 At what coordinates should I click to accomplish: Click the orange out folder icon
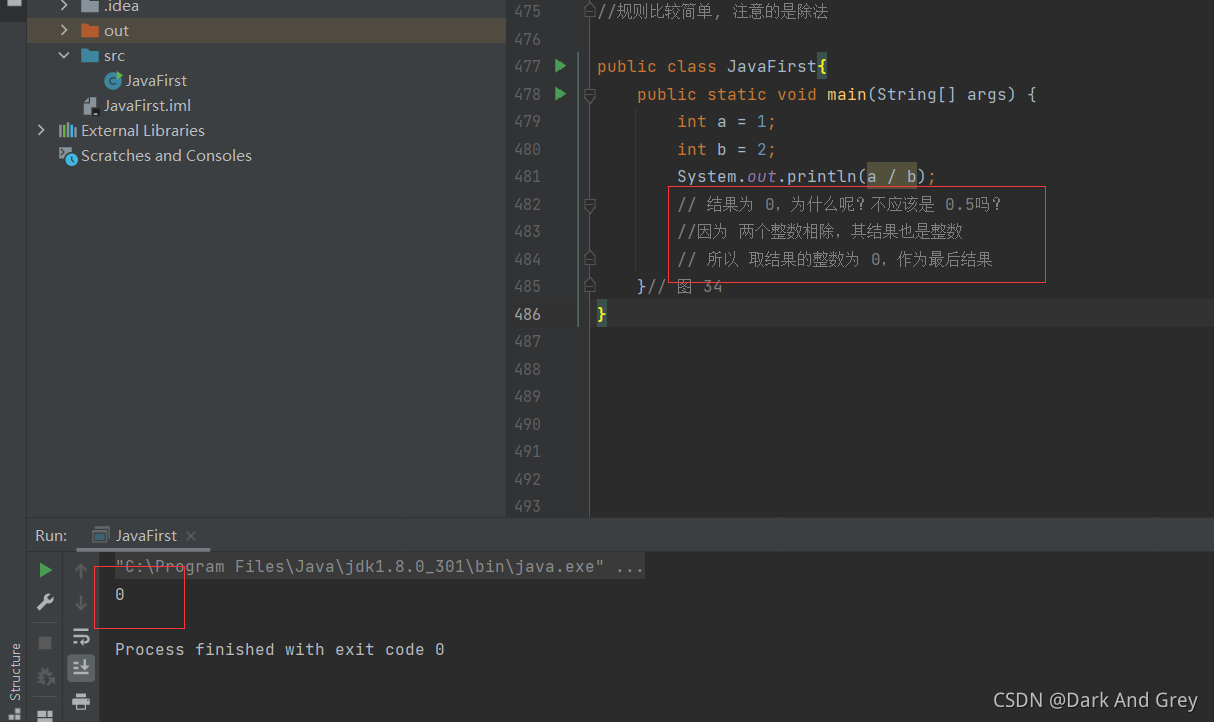point(89,31)
